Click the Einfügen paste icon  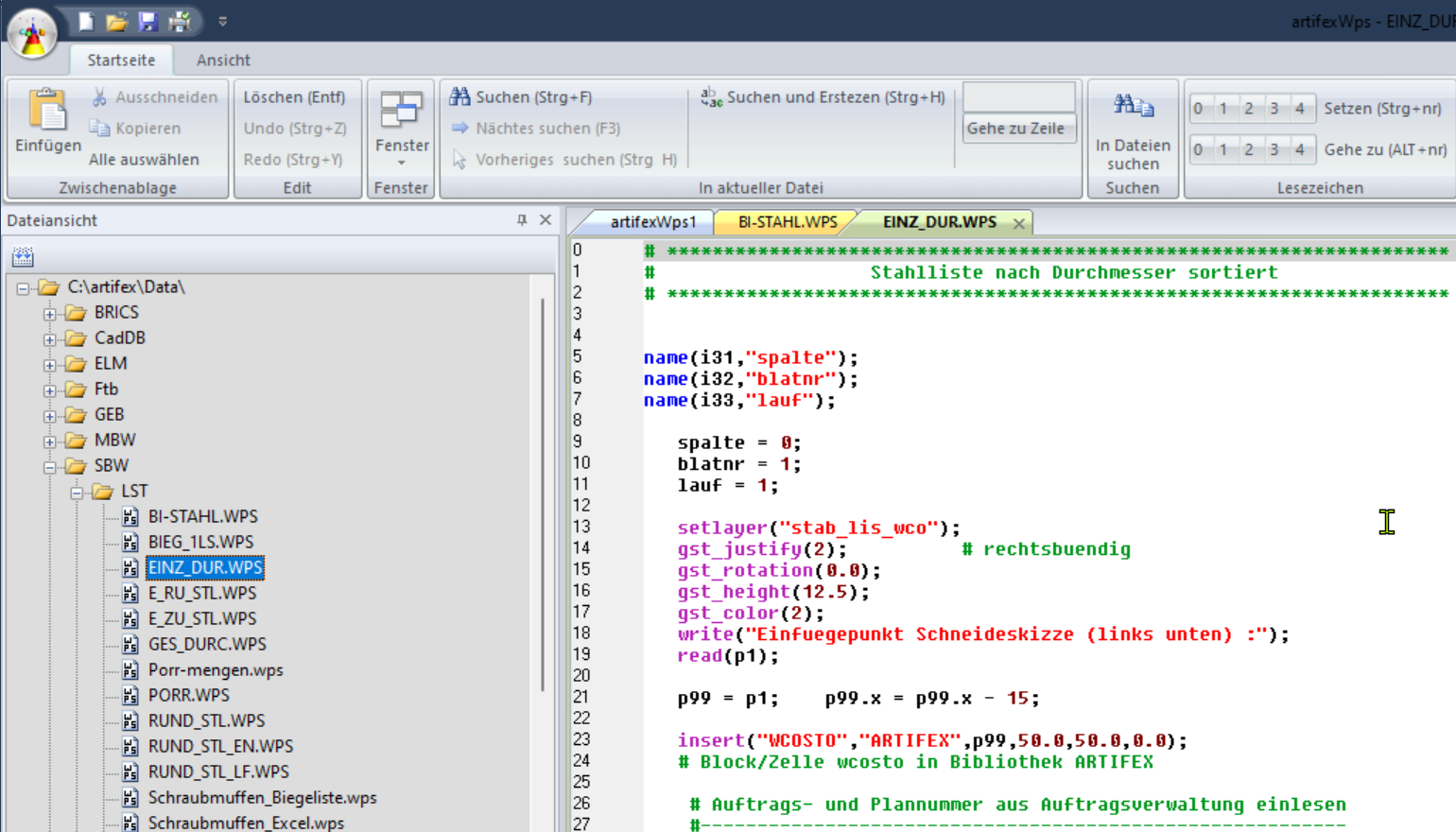pyautogui.click(x=46, y=110)
